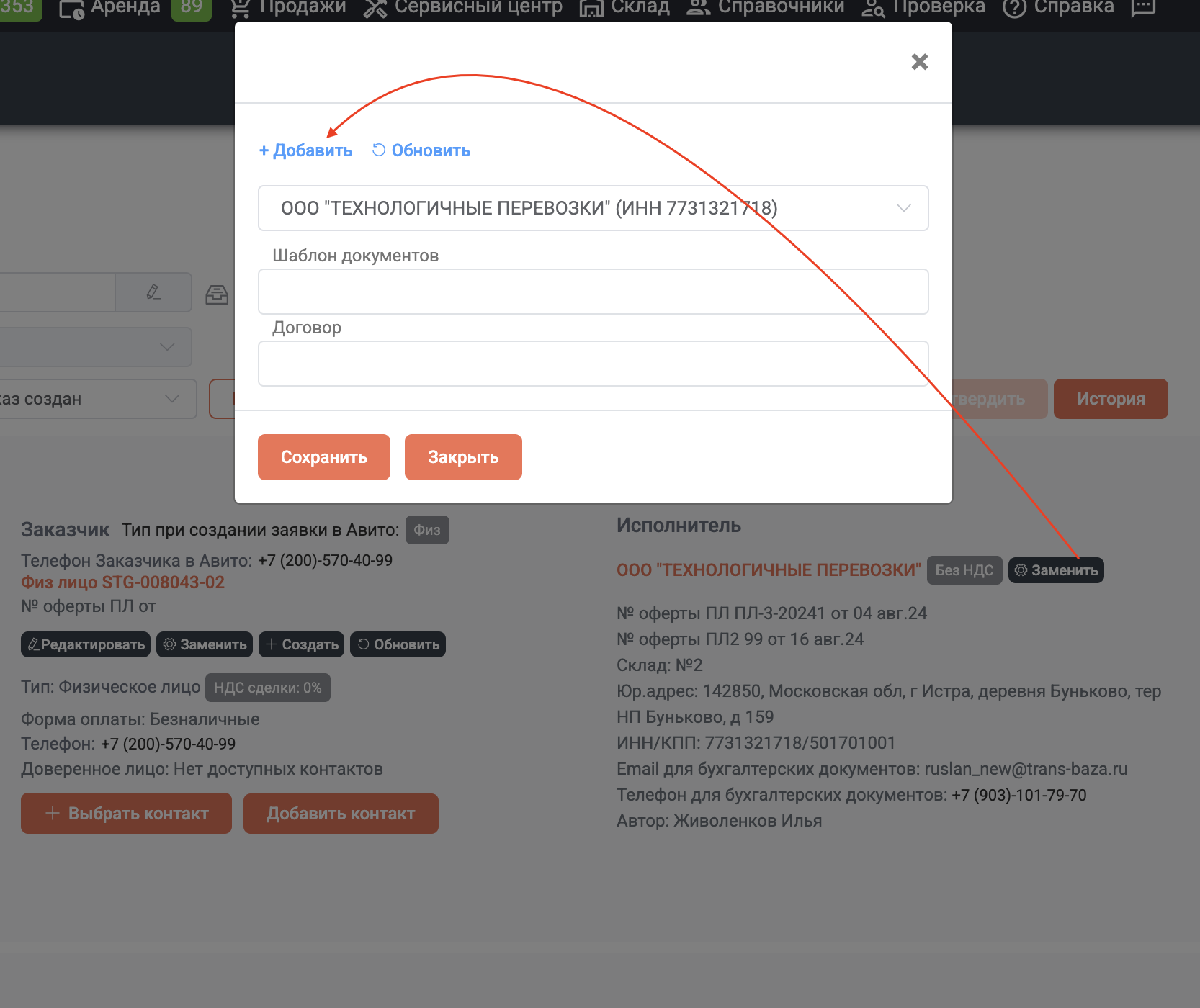
Task: Click the Закрыть button
Action: click(463, 457)
